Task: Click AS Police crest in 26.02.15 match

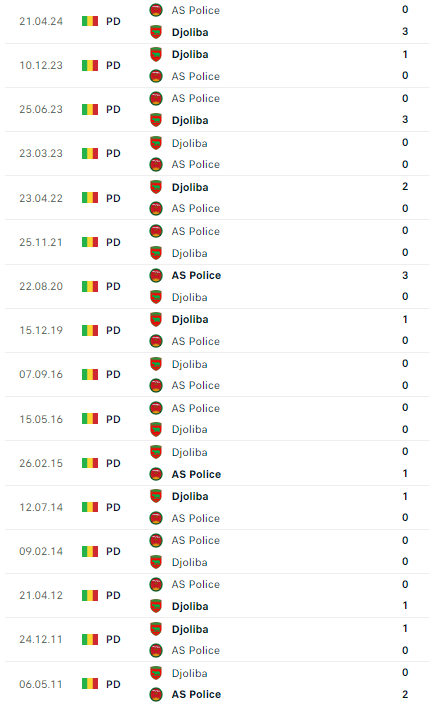Action: [x=156, y=474]
